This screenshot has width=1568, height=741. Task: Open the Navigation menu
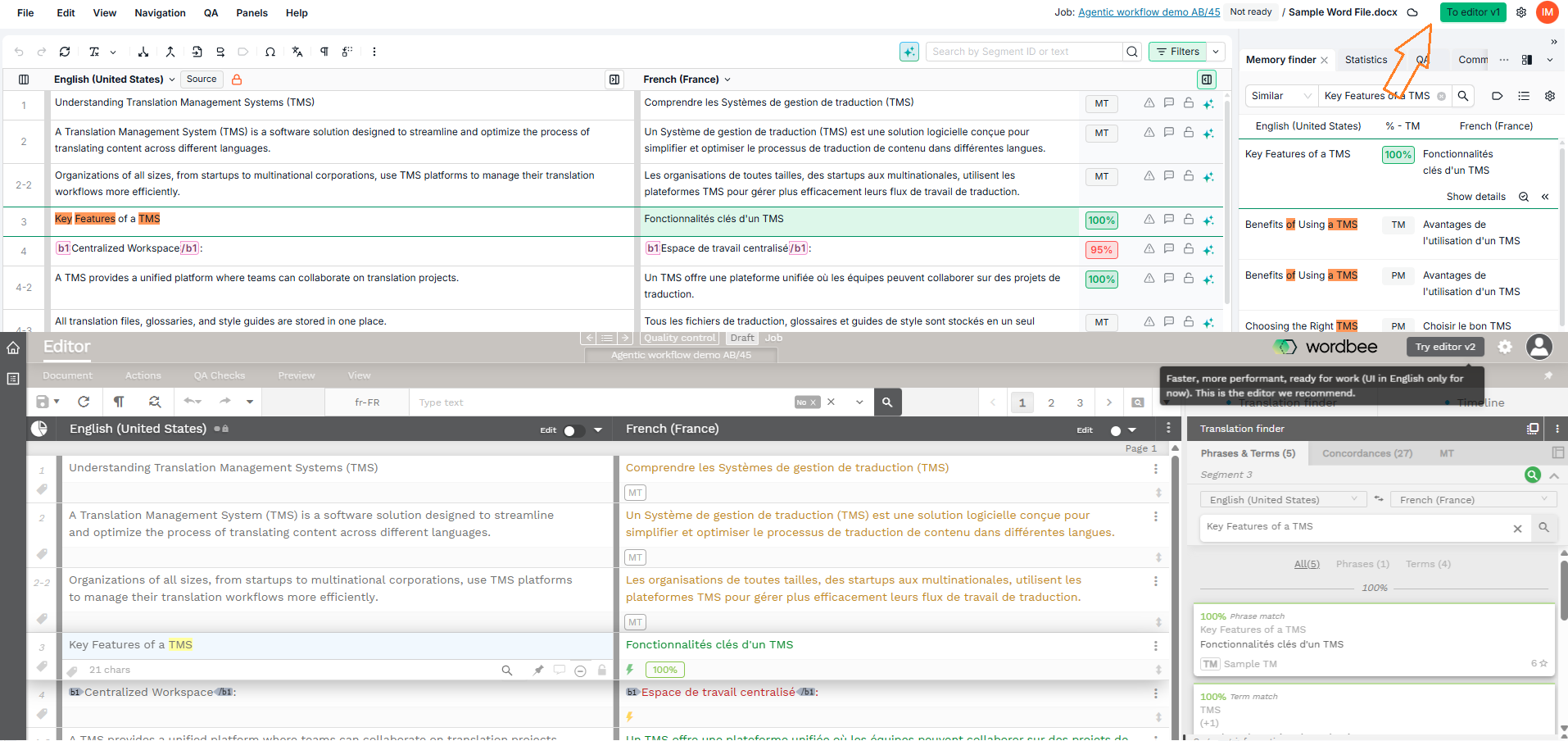[160, 13]
